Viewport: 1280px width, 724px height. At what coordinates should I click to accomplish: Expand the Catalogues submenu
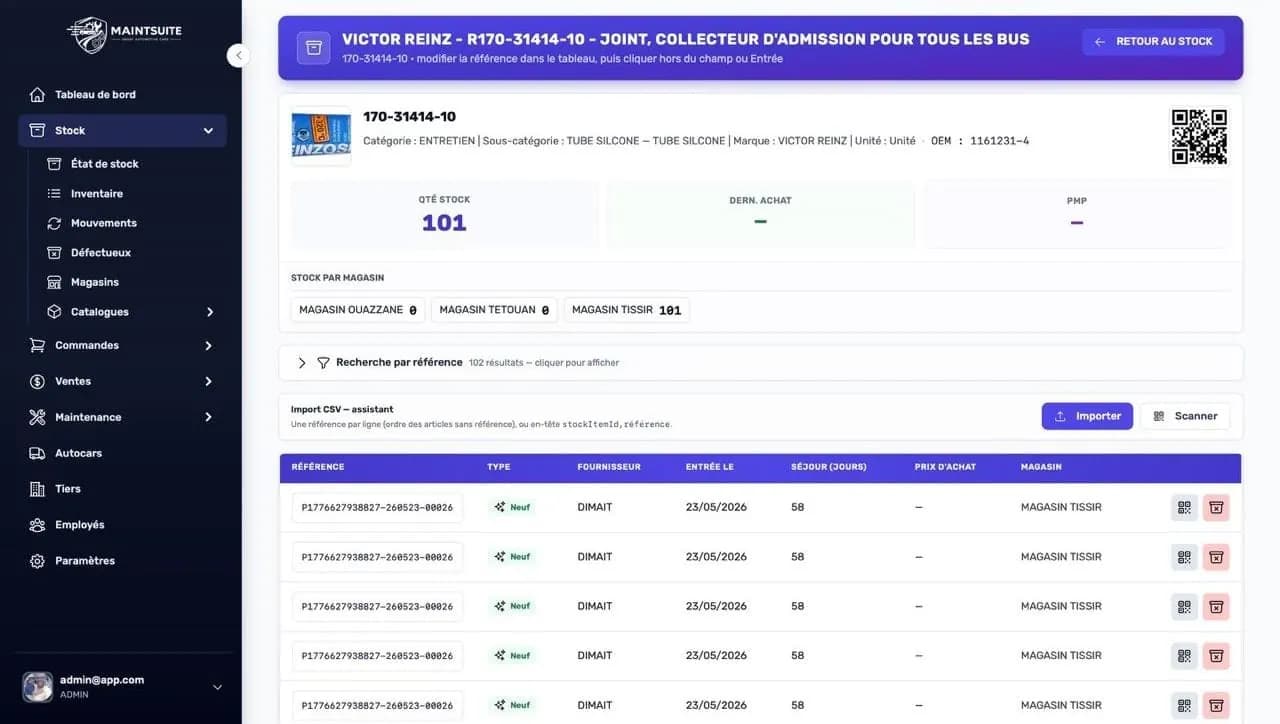[x=210, y=312]
